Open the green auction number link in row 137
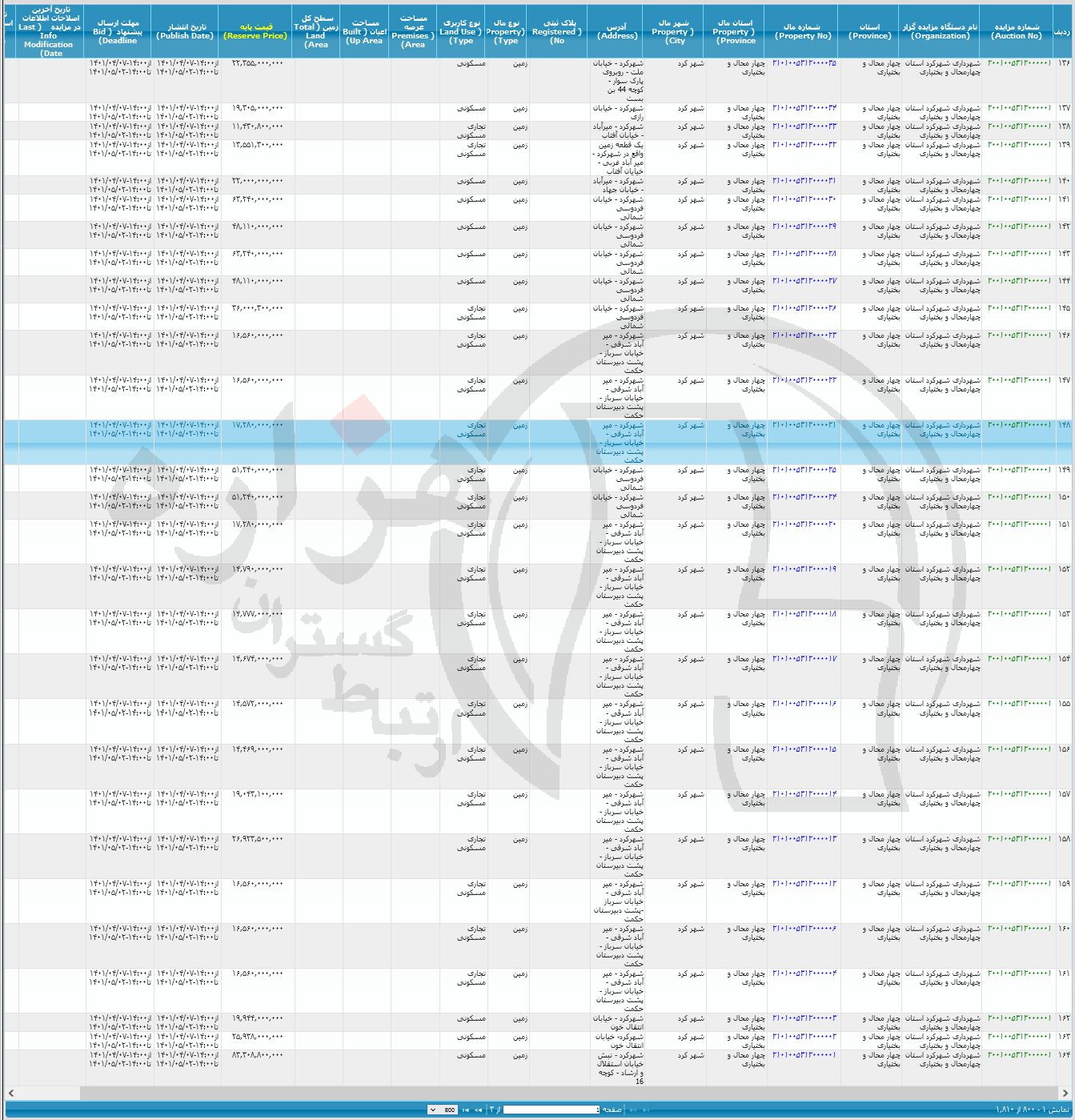 tap(1019, 108)
